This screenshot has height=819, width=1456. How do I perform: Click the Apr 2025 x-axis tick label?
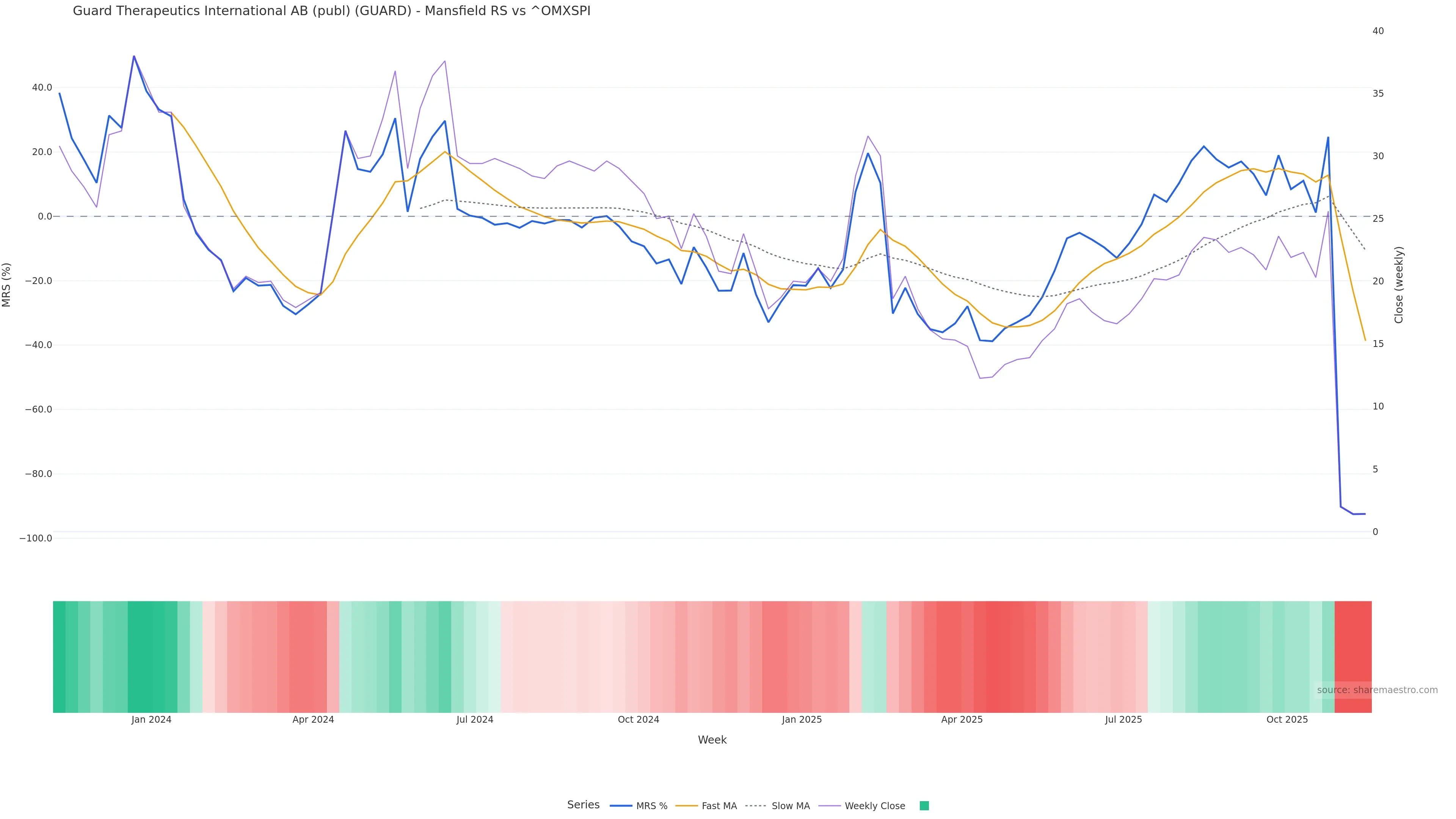(x=962, y=720)
